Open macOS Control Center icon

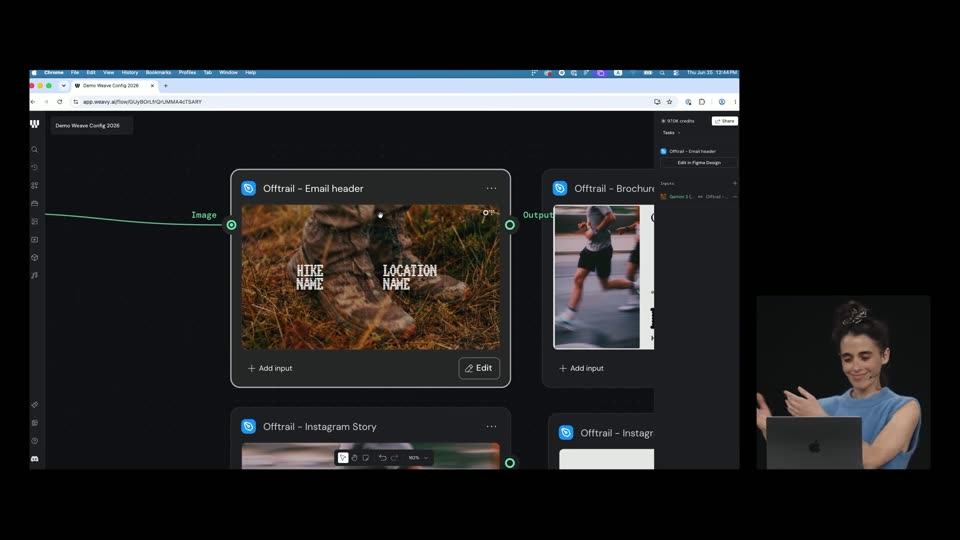point(676,72)
